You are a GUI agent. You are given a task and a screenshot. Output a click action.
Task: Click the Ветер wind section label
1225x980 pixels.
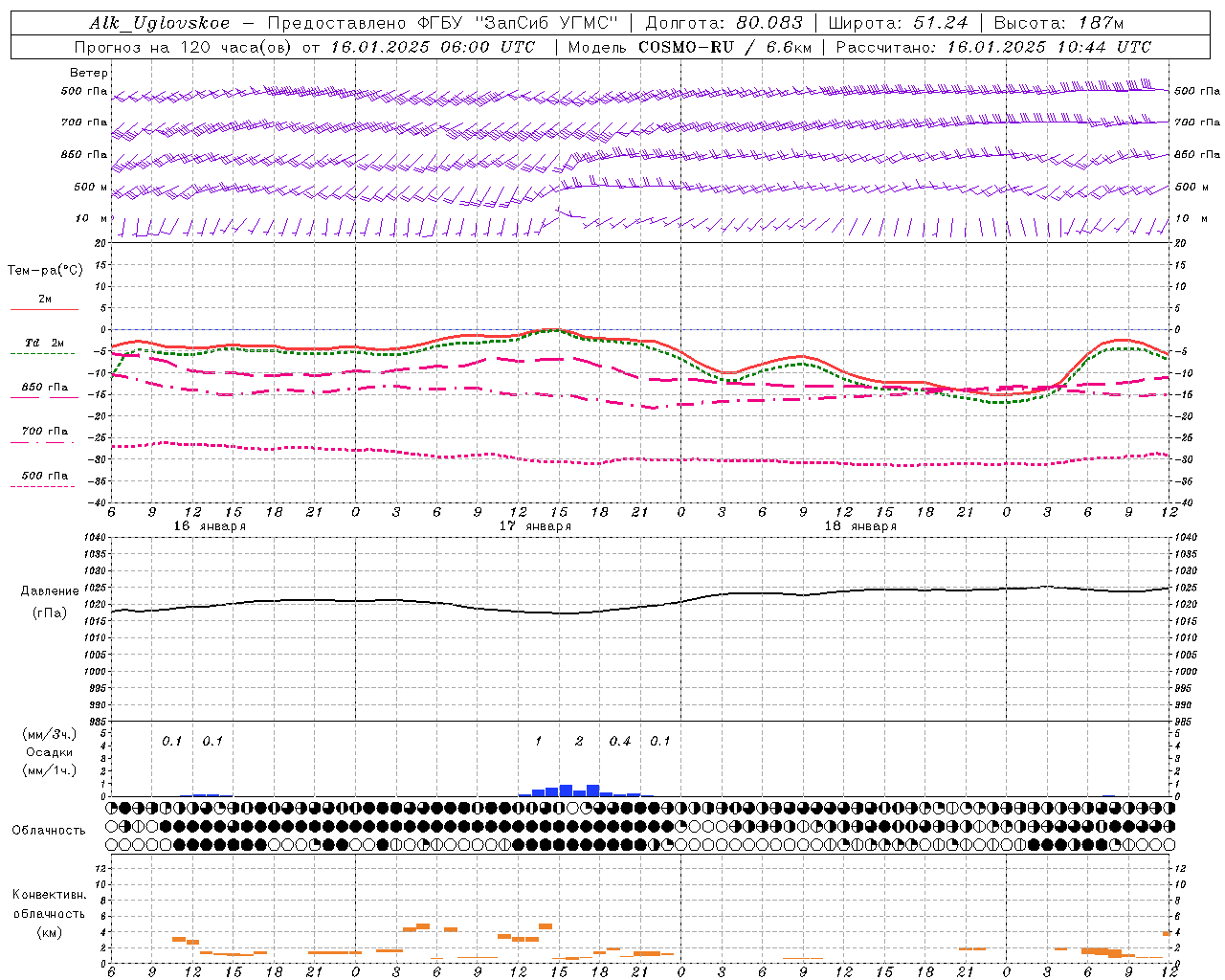pos(89,73)
